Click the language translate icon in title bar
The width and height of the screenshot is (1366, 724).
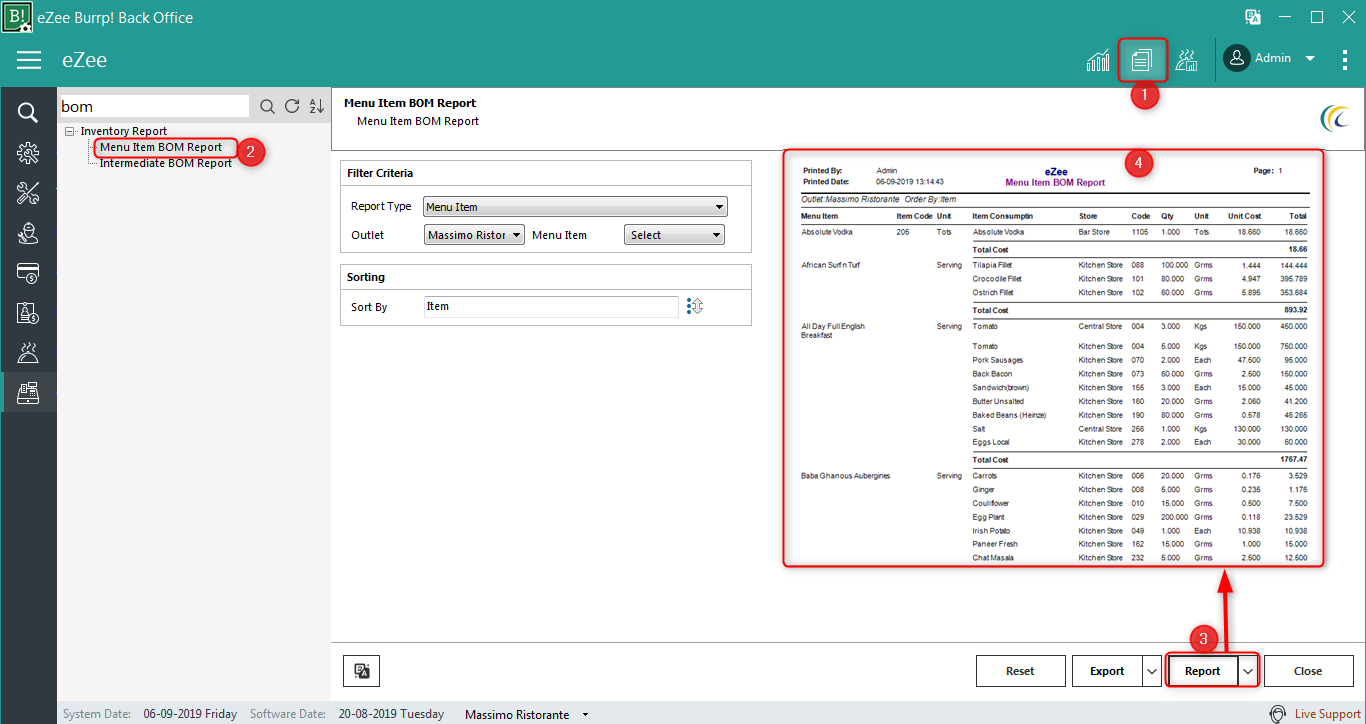tap(1251, 17)
